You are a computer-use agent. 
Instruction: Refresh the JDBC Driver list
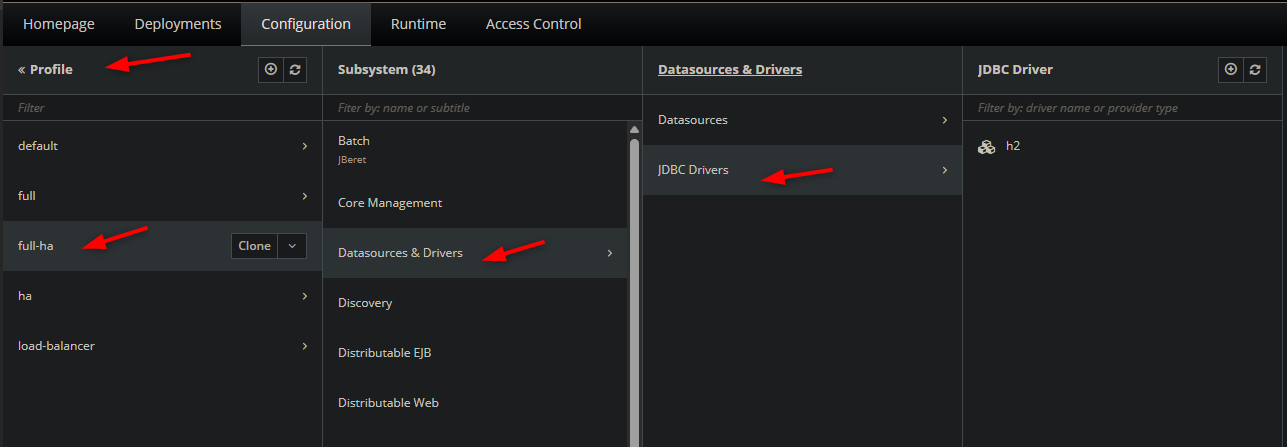point(1255,70)
